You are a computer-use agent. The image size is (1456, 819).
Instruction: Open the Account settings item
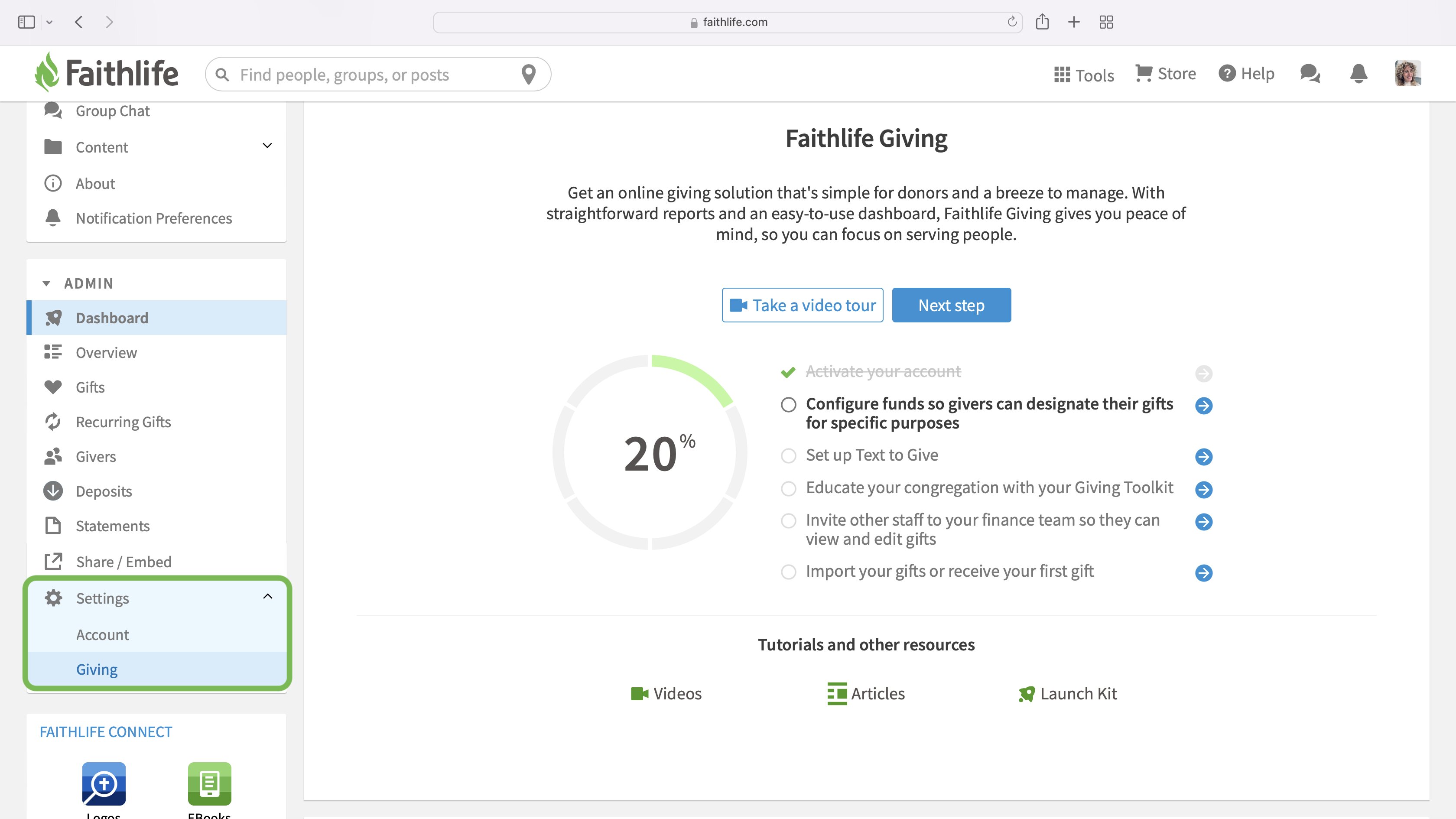[x=157, y=635]
